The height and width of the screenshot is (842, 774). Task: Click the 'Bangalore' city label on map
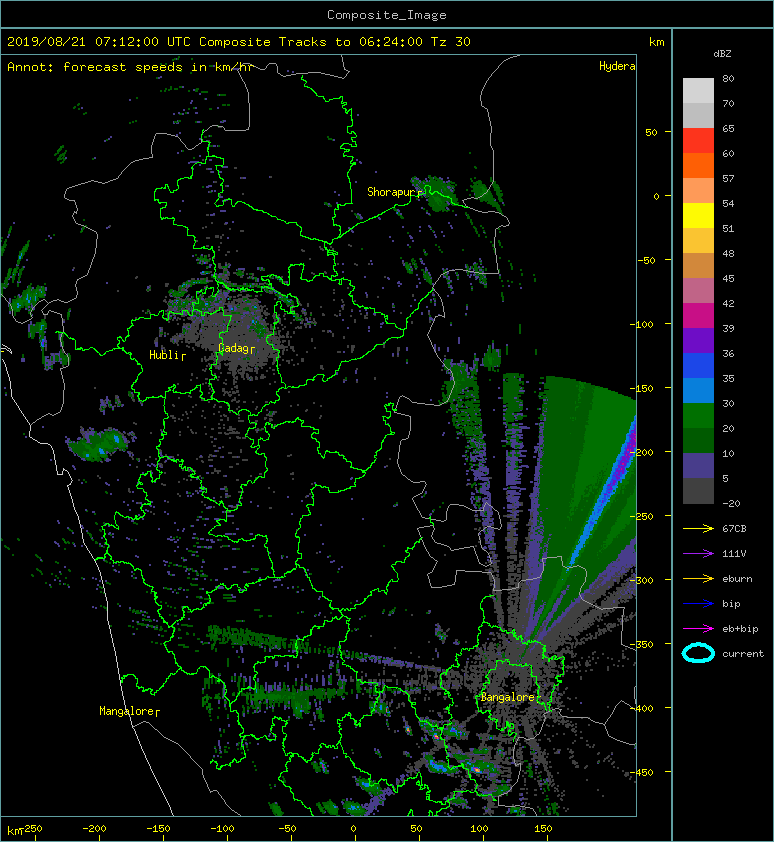507,697
